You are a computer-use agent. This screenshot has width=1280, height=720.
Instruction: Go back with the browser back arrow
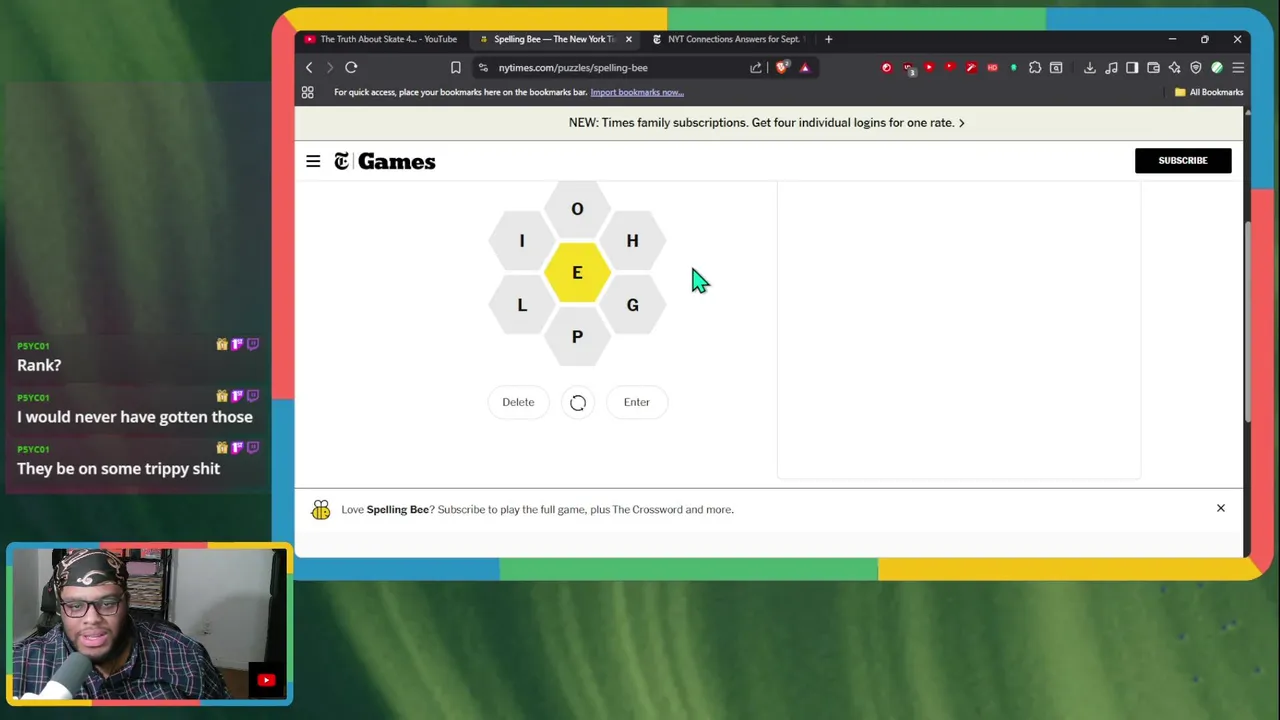click(x=309, y=67)
